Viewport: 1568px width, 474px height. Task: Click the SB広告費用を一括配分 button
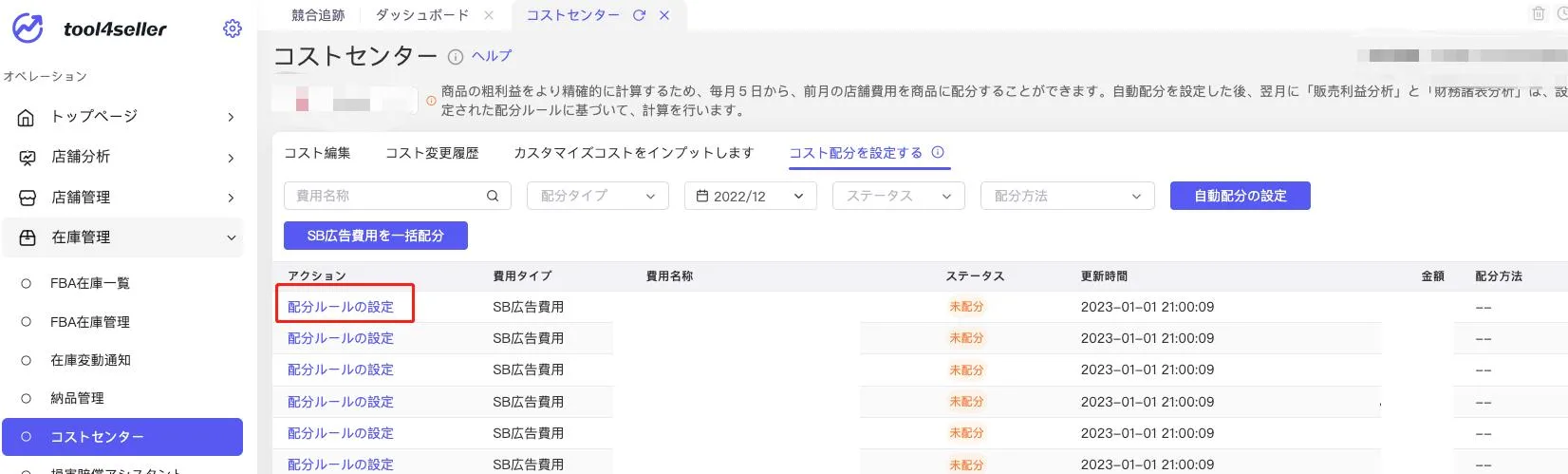[376, 236]
